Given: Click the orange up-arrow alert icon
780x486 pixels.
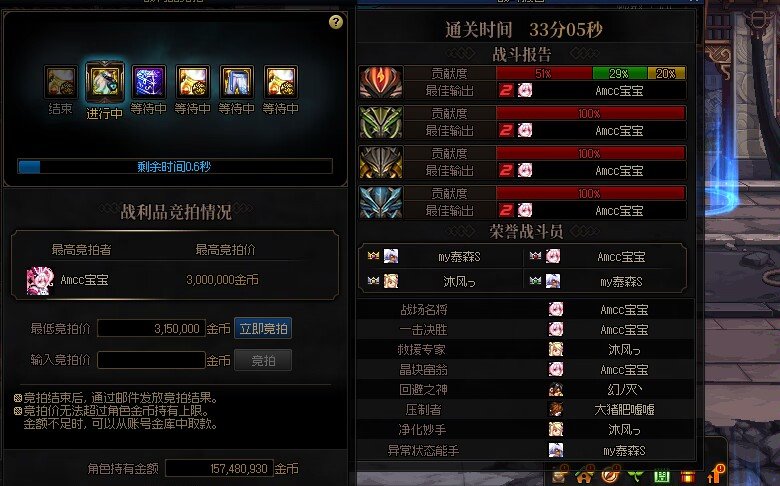Looking at the screenshot, I should point(713,475).
